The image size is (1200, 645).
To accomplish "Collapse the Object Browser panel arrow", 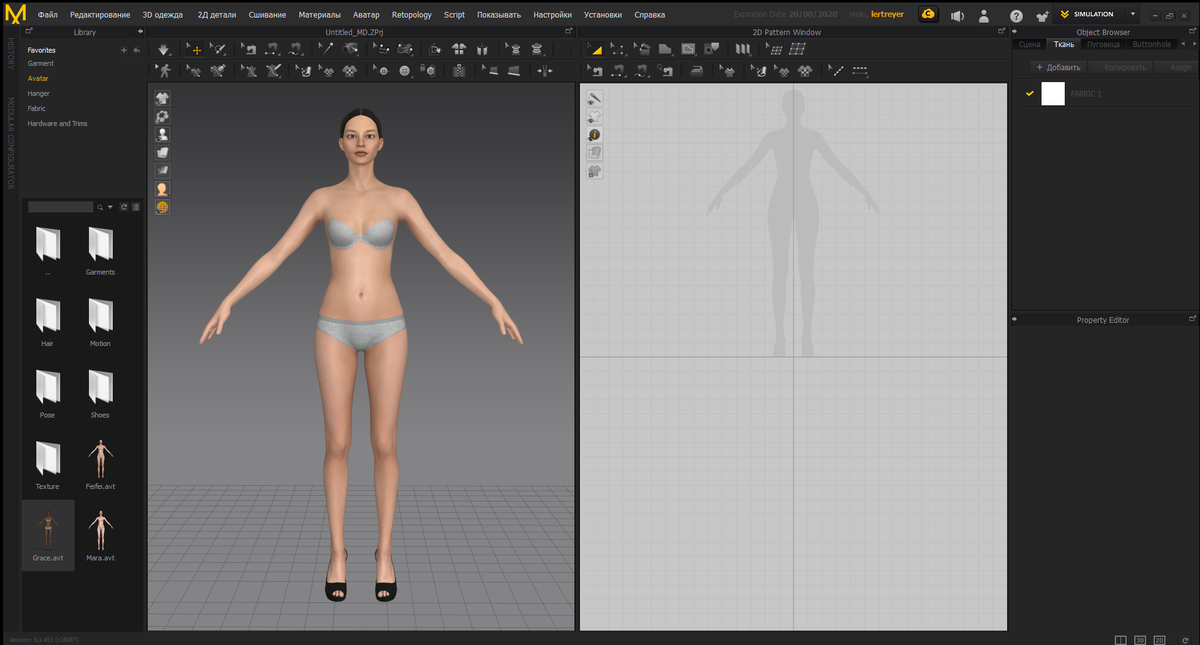I will (x=1016, y=32).
